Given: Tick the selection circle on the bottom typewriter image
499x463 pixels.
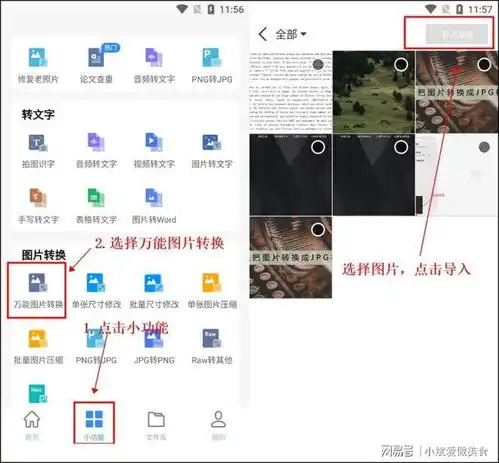Looking at the screenshot, I should [x=318, y=229].
